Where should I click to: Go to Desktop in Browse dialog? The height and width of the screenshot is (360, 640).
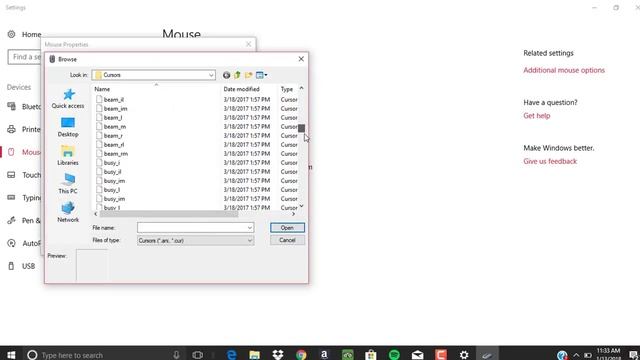[x=68, y=127]
